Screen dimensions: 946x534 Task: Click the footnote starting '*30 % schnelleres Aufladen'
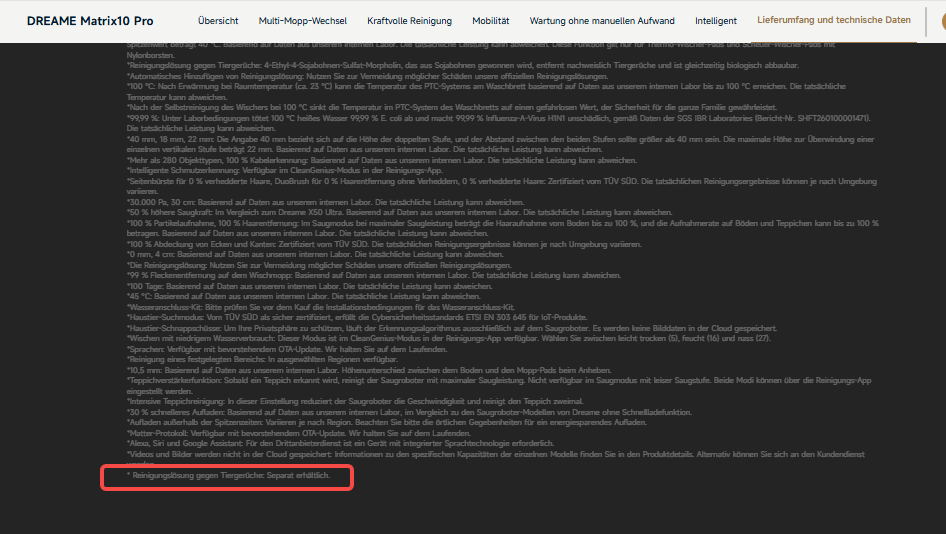click(x=409, y=412)
